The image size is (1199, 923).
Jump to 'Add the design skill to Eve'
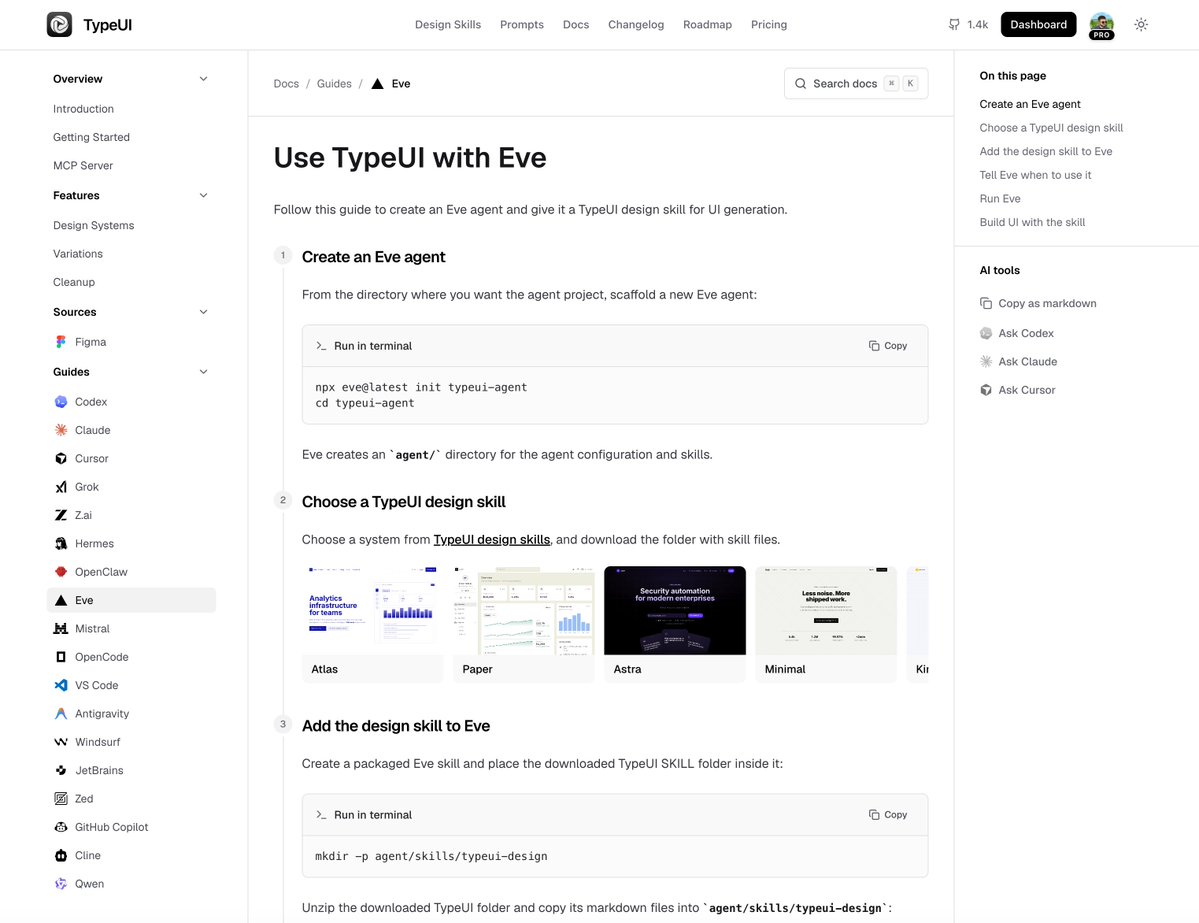[1045, 151]
